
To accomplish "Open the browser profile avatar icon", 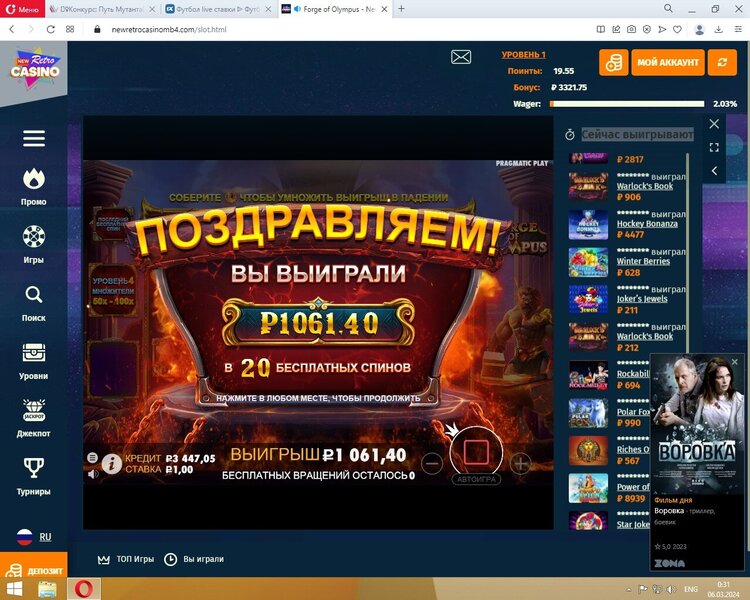I will pos(699,29).
